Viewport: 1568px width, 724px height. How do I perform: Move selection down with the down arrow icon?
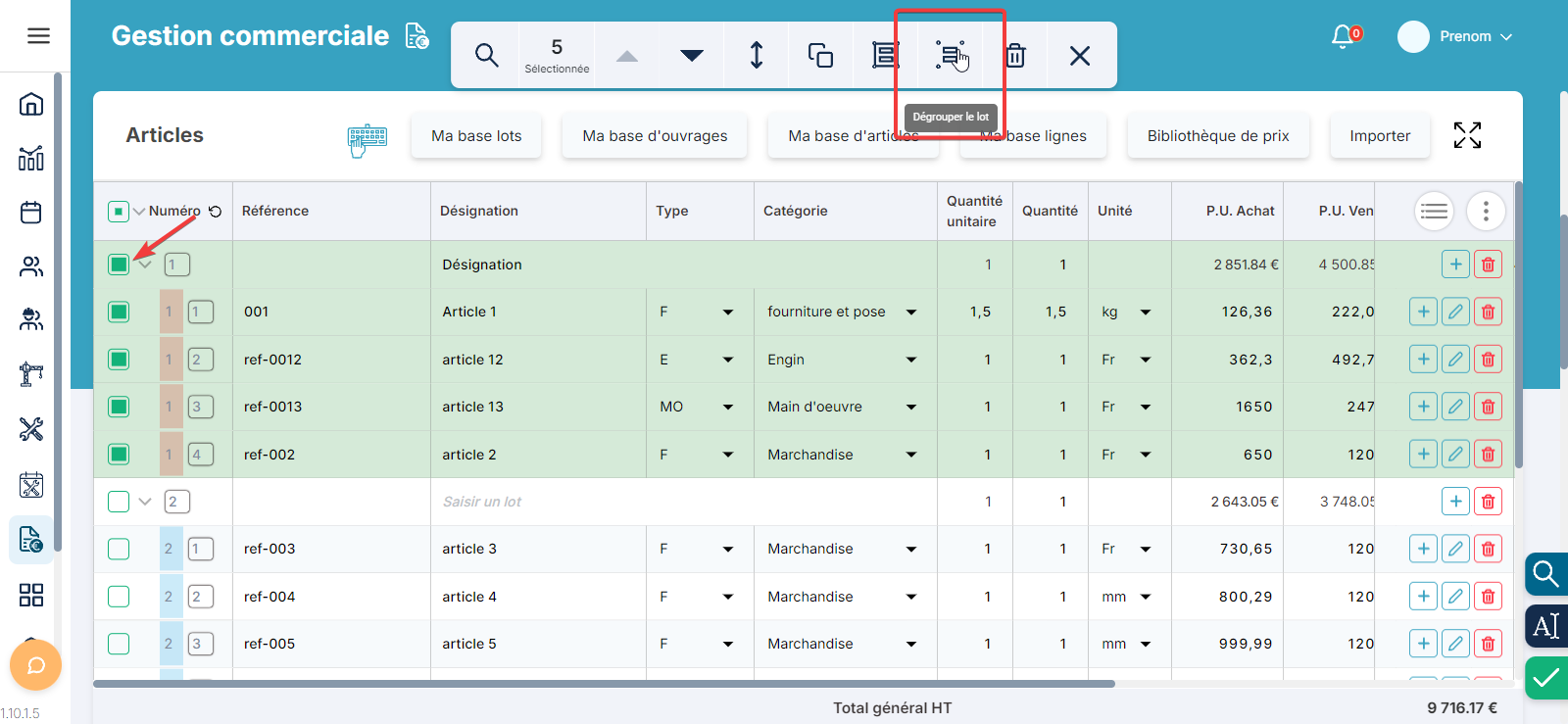click(692, 56)
